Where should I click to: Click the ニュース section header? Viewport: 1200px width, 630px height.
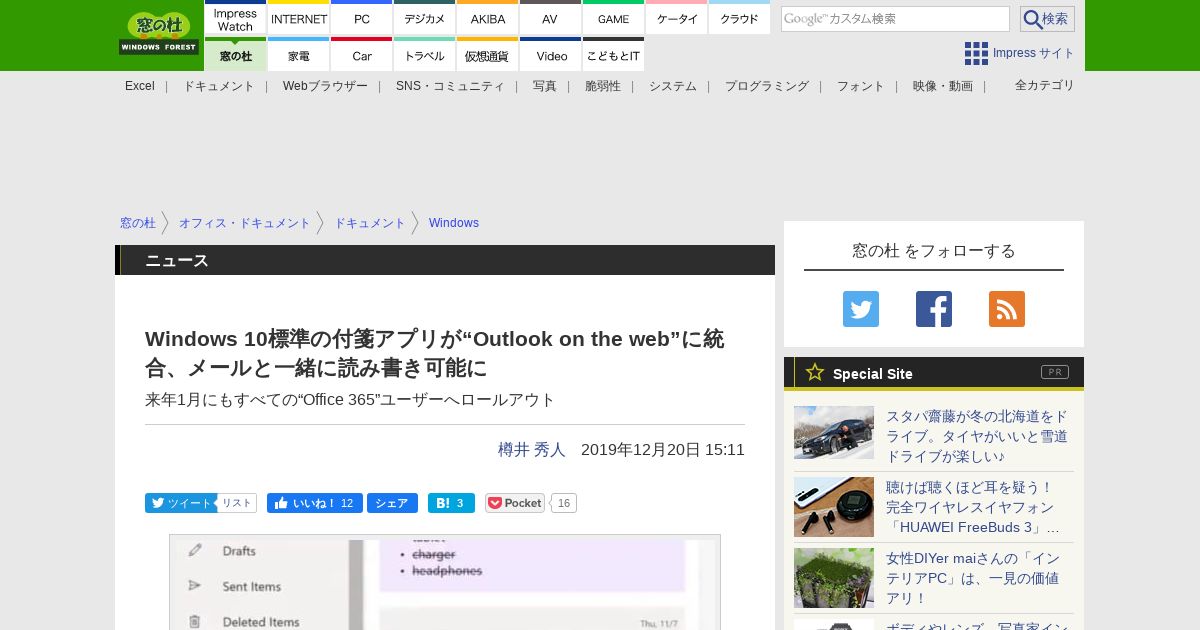coord(445,260)
